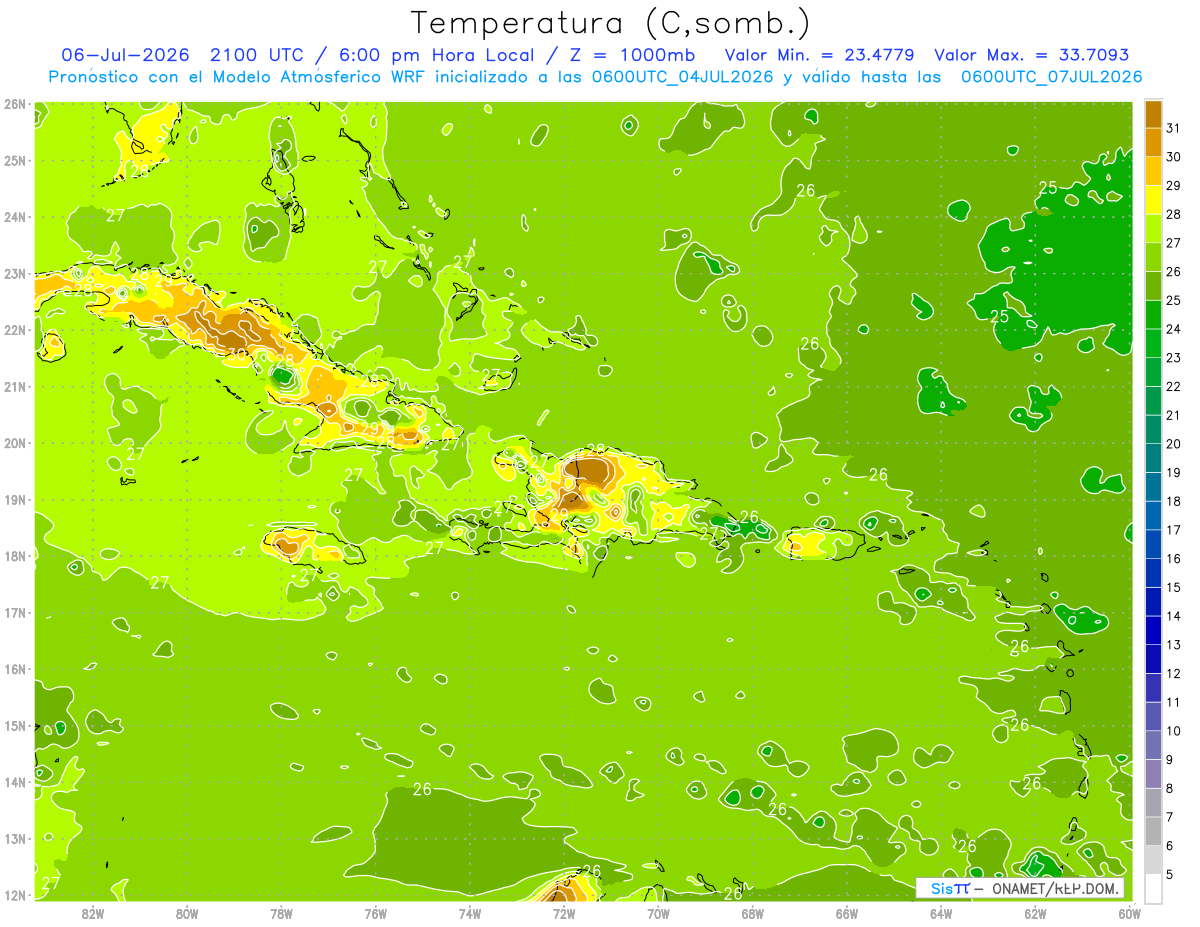Click the 82W longitude axis label
This screenshot has width=1200, height=927.
click(93, 913)
